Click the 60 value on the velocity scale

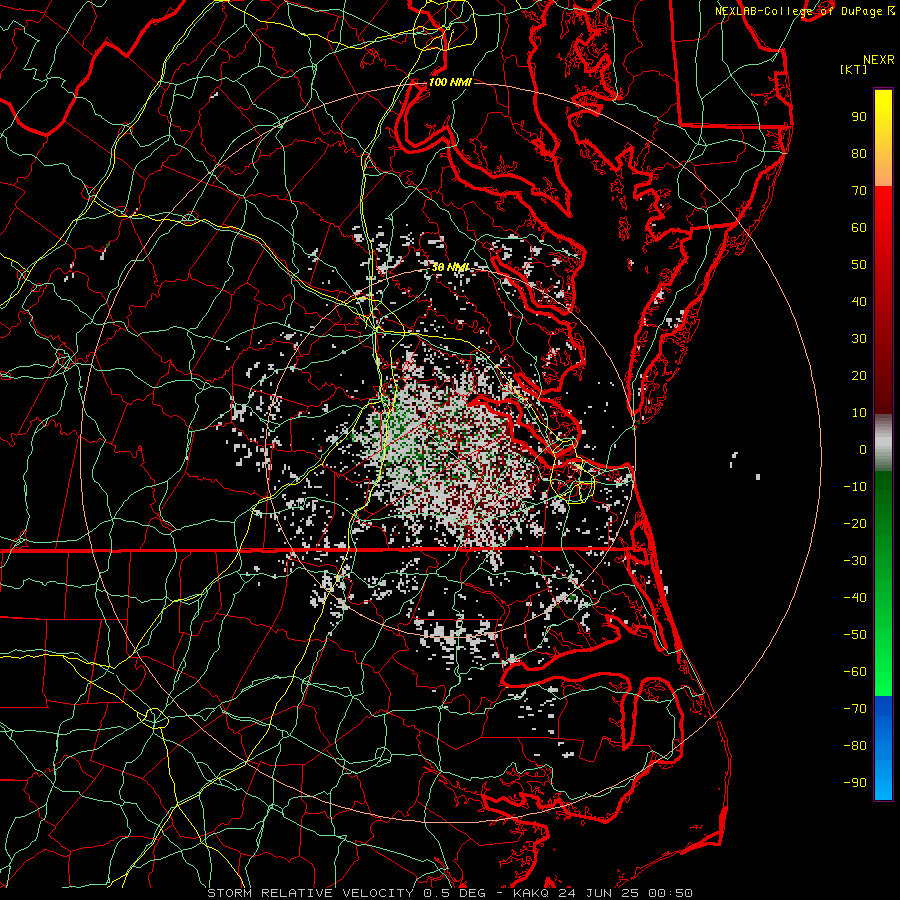(859, 228)
